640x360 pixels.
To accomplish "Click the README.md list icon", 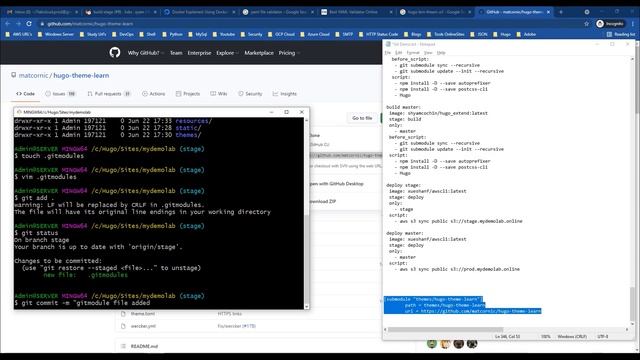I will (123, 346).
